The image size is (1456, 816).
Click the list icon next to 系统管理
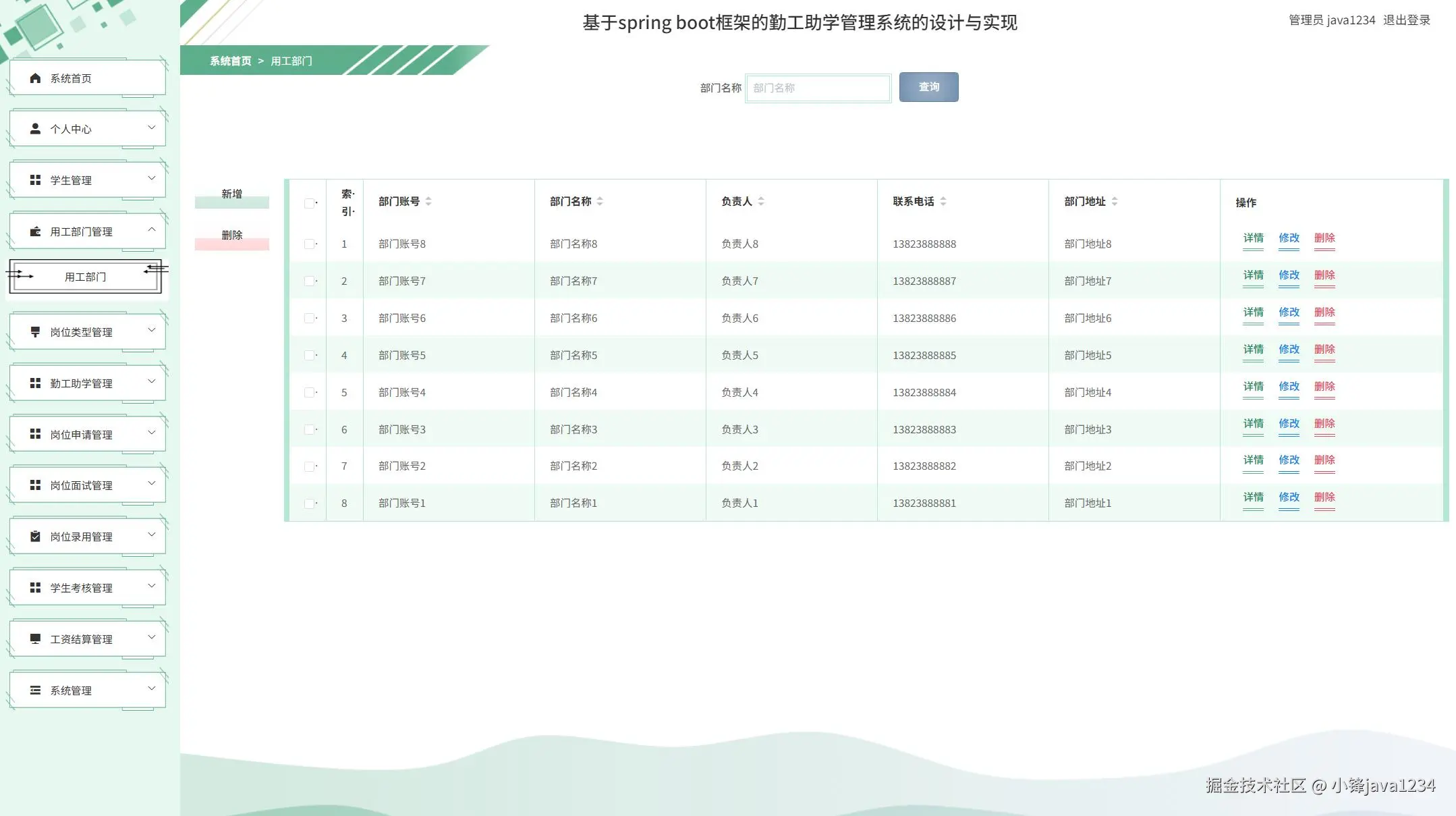(35, 690)
